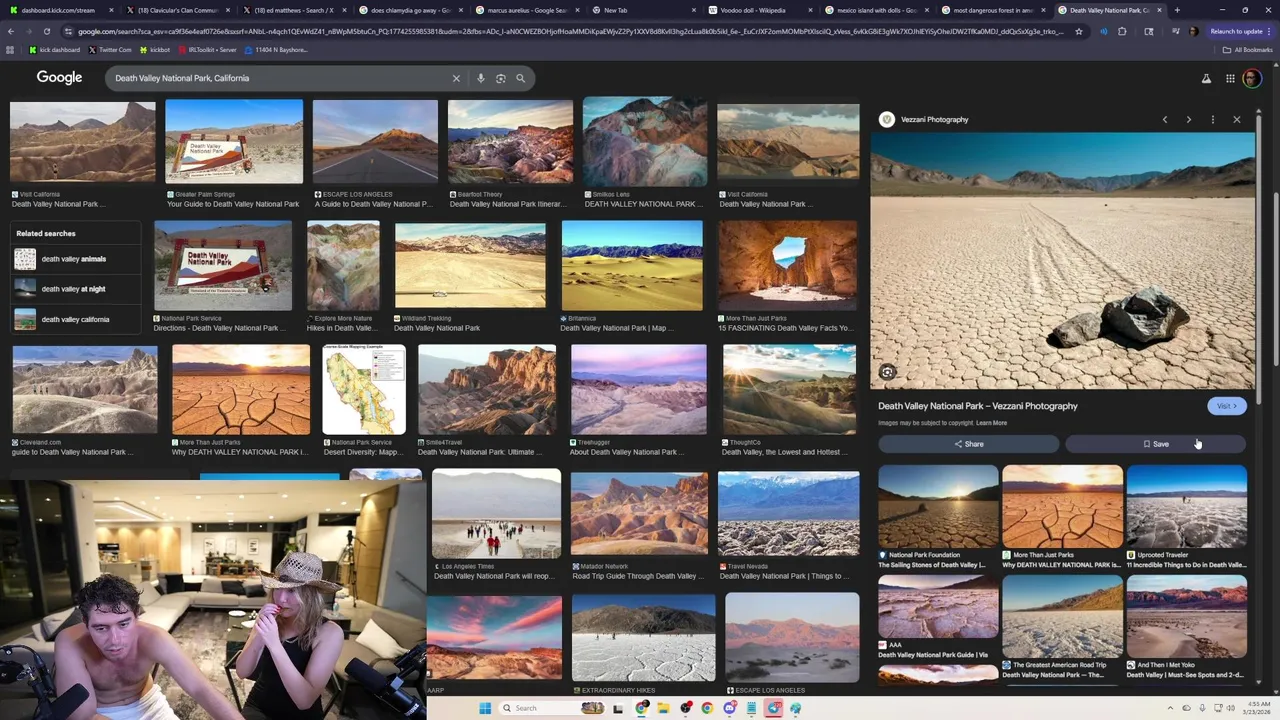Open the kickbot bookmark
This screenshot has width=1280, height=720.
(154, 49)
